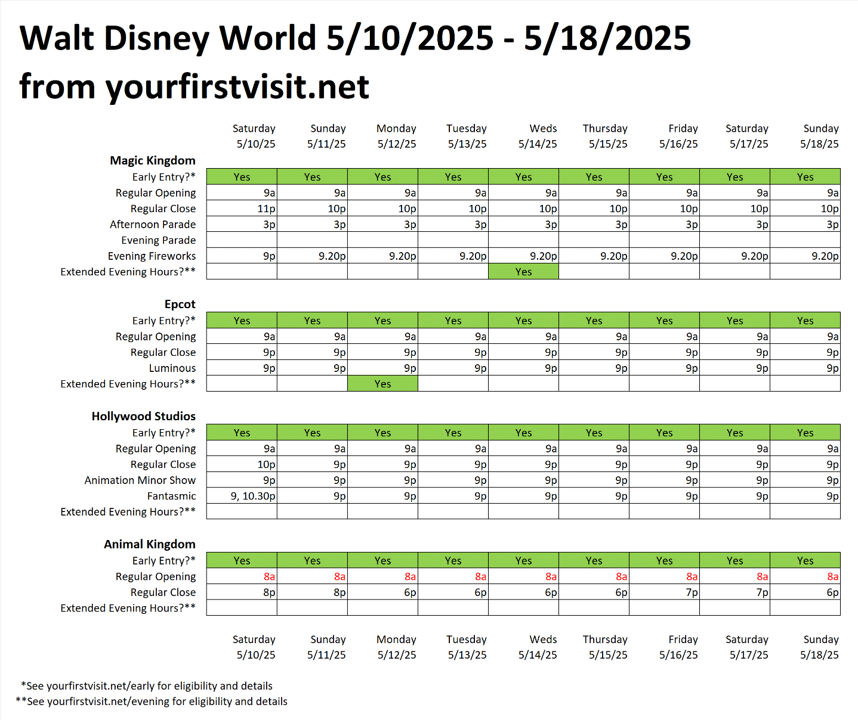Viewport: 858px width, 720px height.
Task: Click Magic Kingdom's 11p Regular Close on 5/10
Action: (x=242, y=208)
